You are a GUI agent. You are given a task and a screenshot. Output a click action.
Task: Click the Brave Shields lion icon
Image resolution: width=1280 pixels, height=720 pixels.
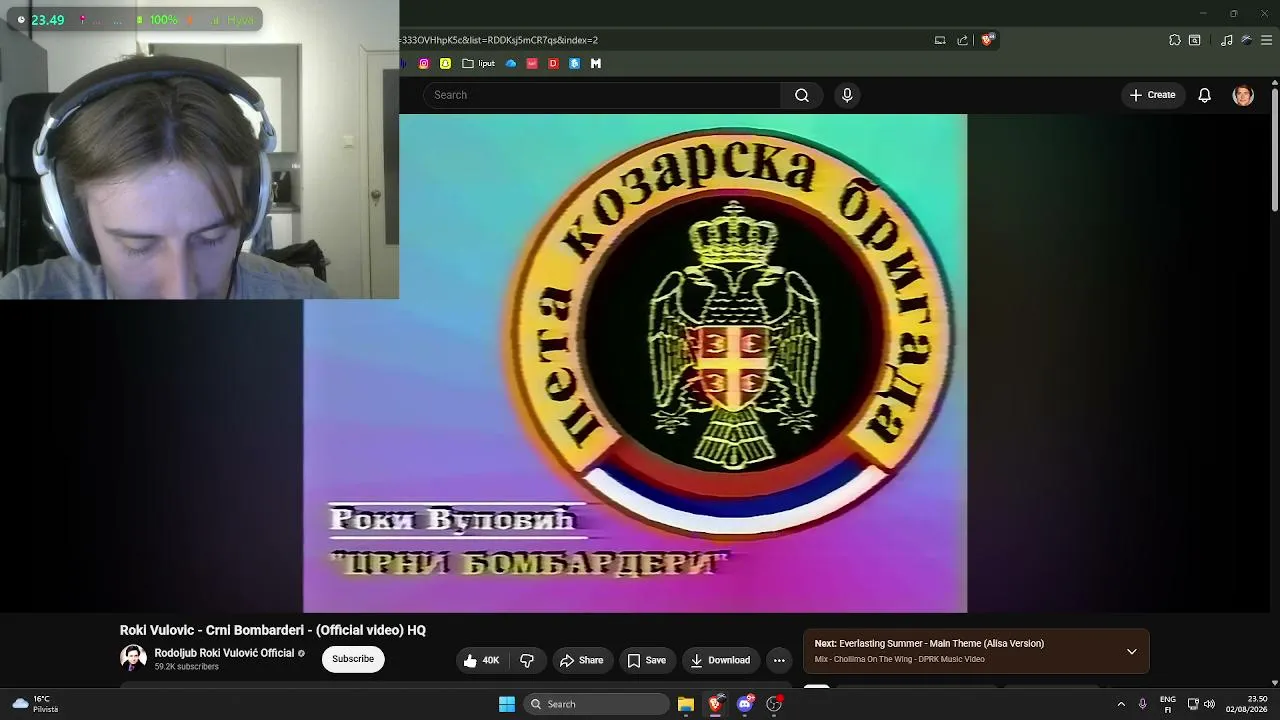coord(987,40)
